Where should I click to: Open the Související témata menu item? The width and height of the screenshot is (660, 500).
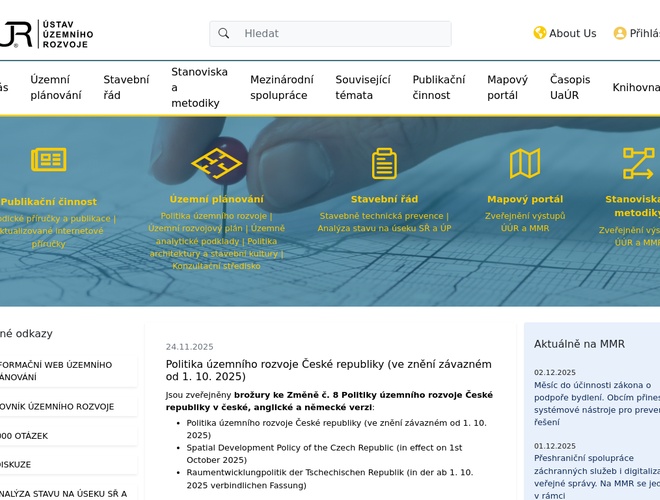coord(363,88)
